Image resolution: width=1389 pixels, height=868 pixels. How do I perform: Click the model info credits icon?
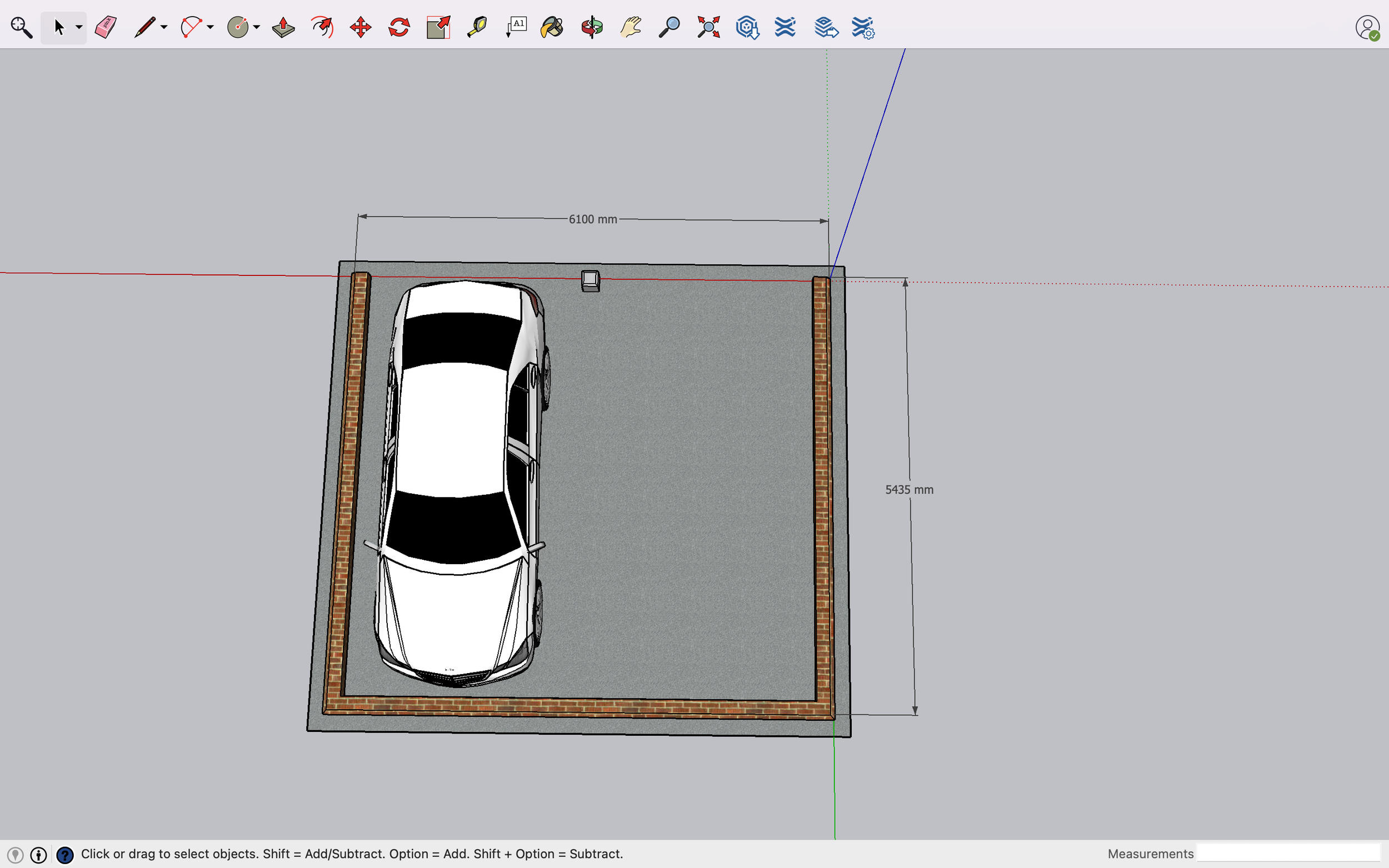[x=38, y=855]
